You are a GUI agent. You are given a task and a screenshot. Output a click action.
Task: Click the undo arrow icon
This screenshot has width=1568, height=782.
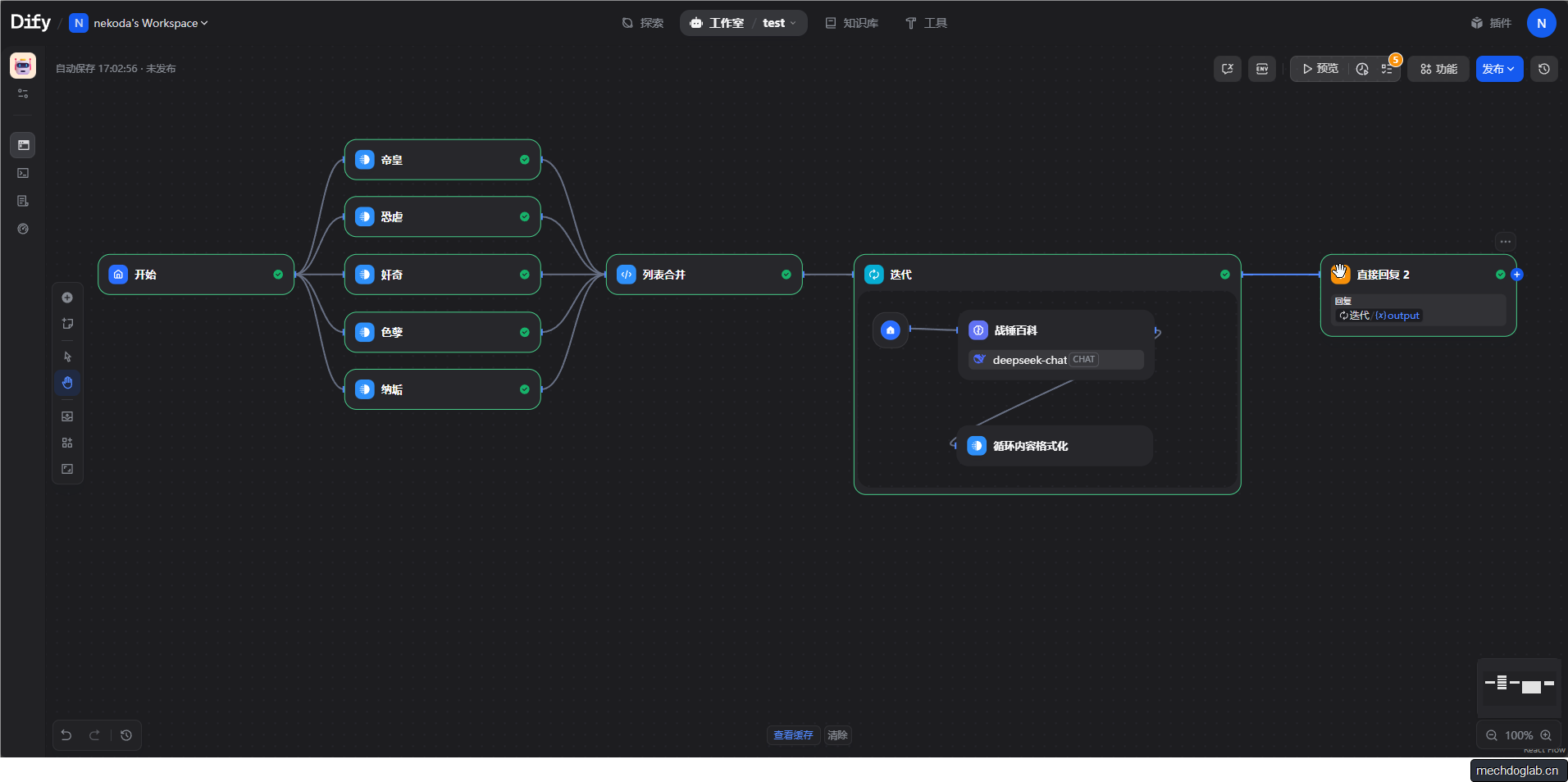point(66,735)
